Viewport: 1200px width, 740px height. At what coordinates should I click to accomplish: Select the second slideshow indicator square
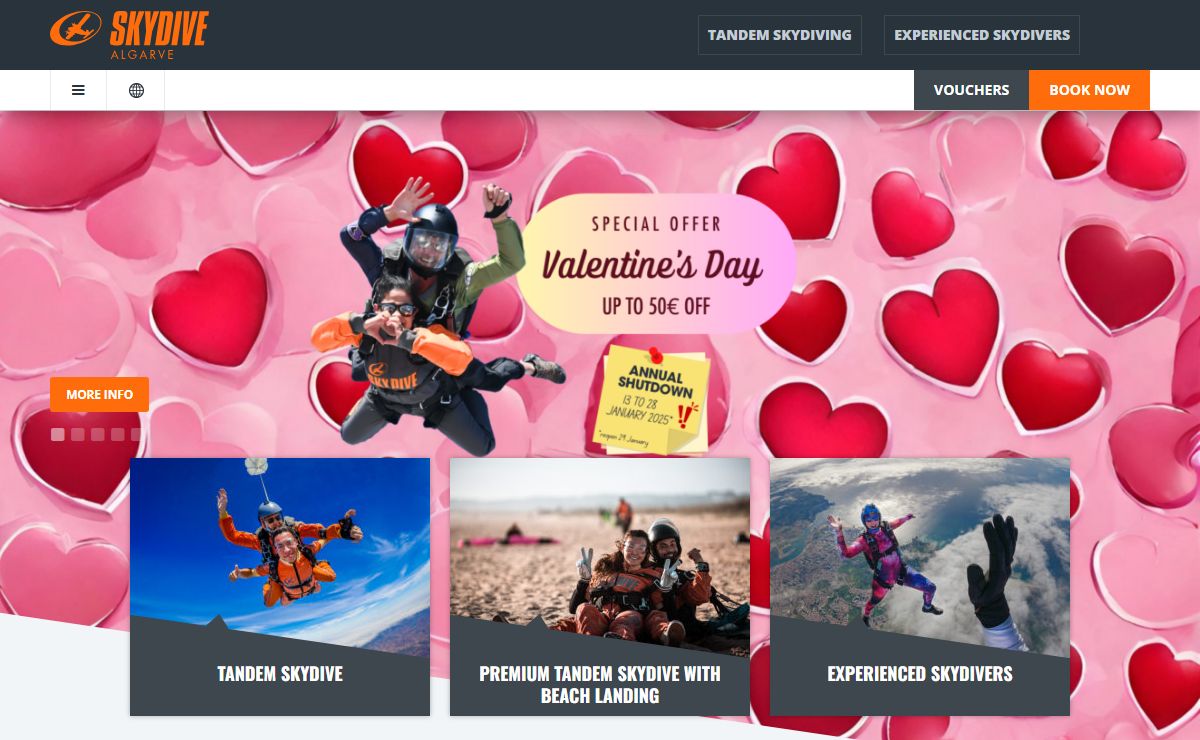(77, 434)
